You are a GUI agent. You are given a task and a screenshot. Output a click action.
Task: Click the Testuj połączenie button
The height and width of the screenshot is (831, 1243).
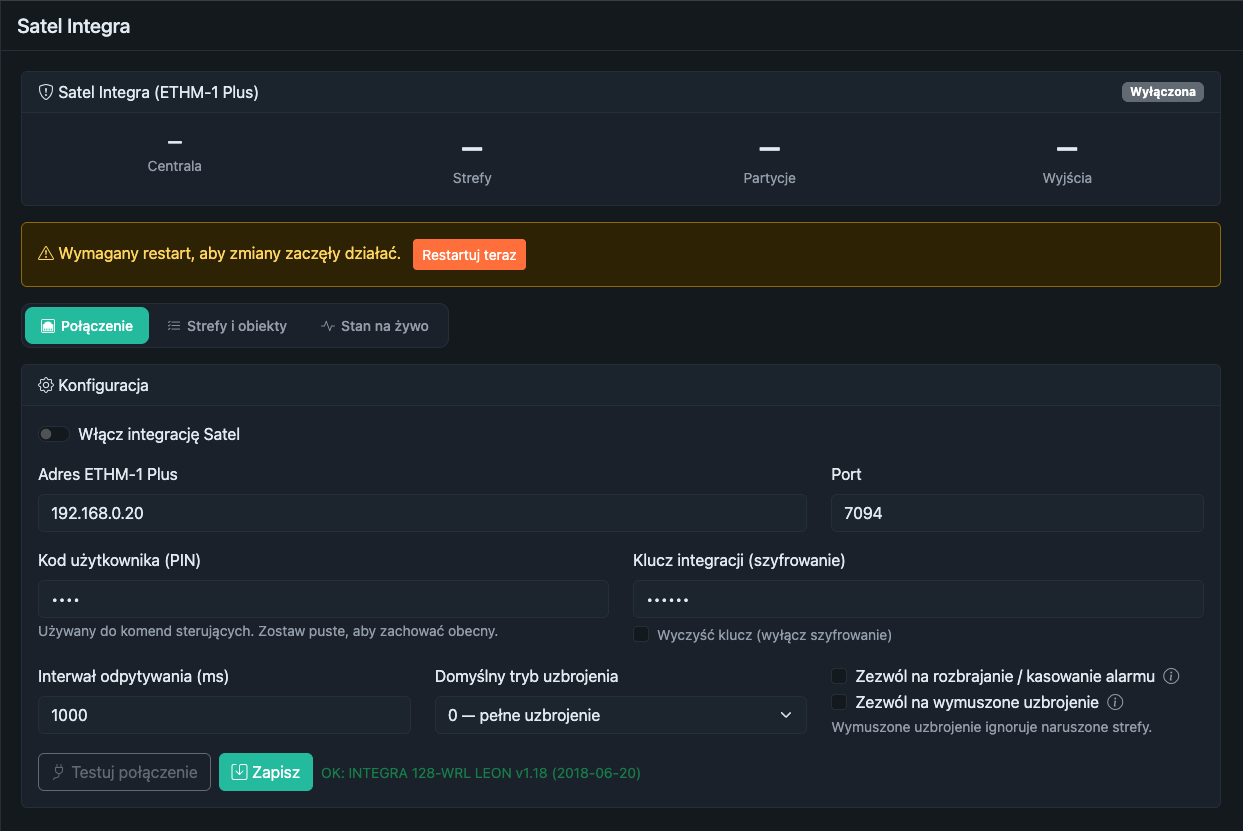click(x=124, y=772)
